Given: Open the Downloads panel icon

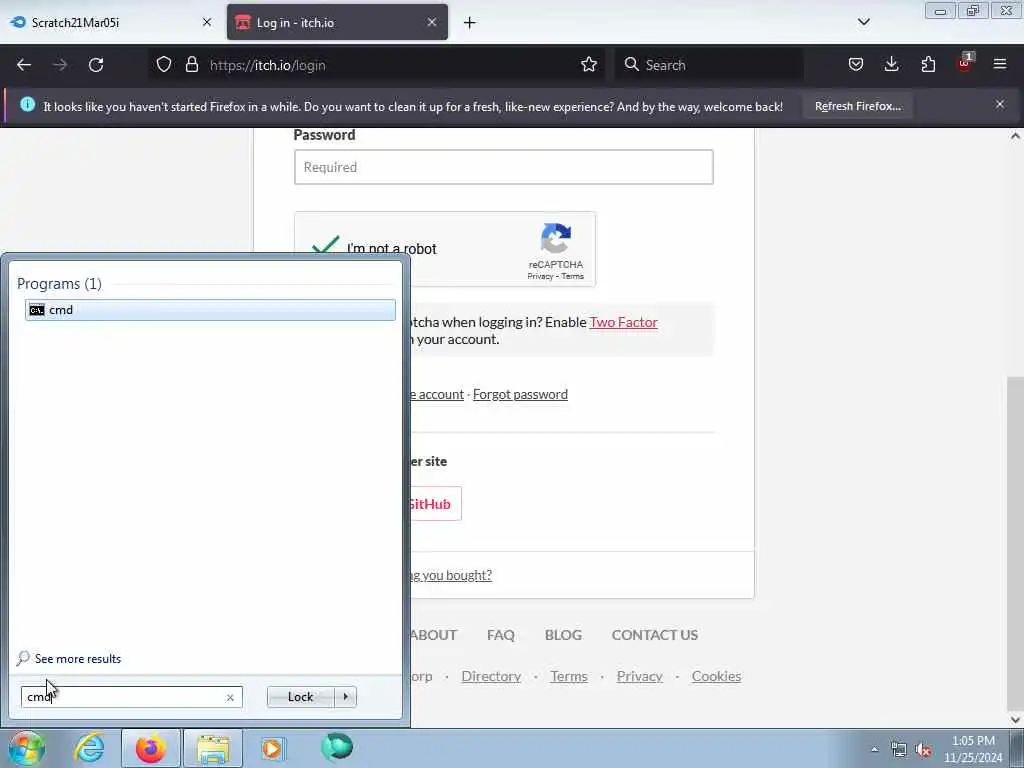Looking at the screenshot, I should click(891, 65).
